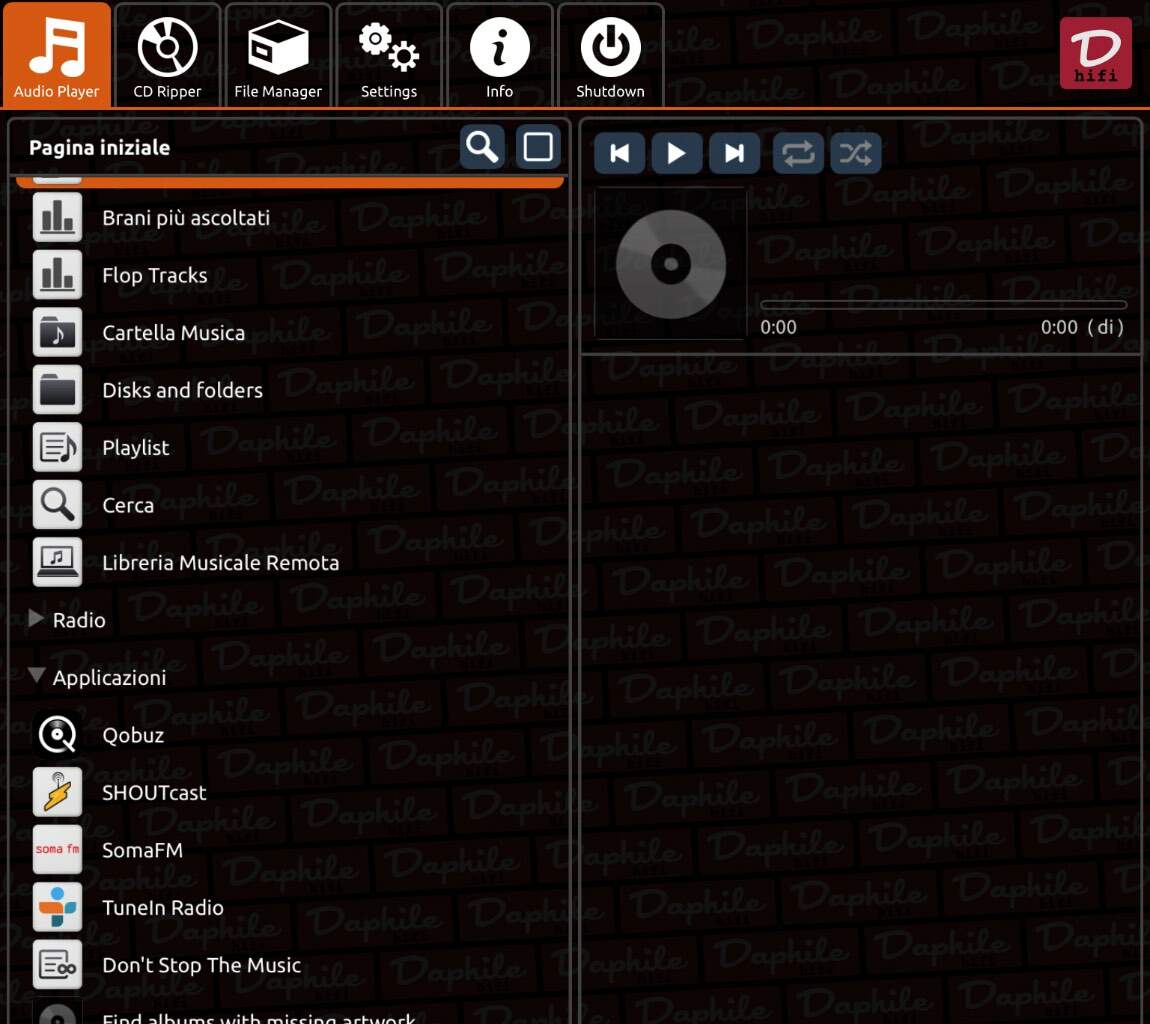Open Libreria Musicale Remota
1150x1024 pixels.
click(x=221, y=563)
